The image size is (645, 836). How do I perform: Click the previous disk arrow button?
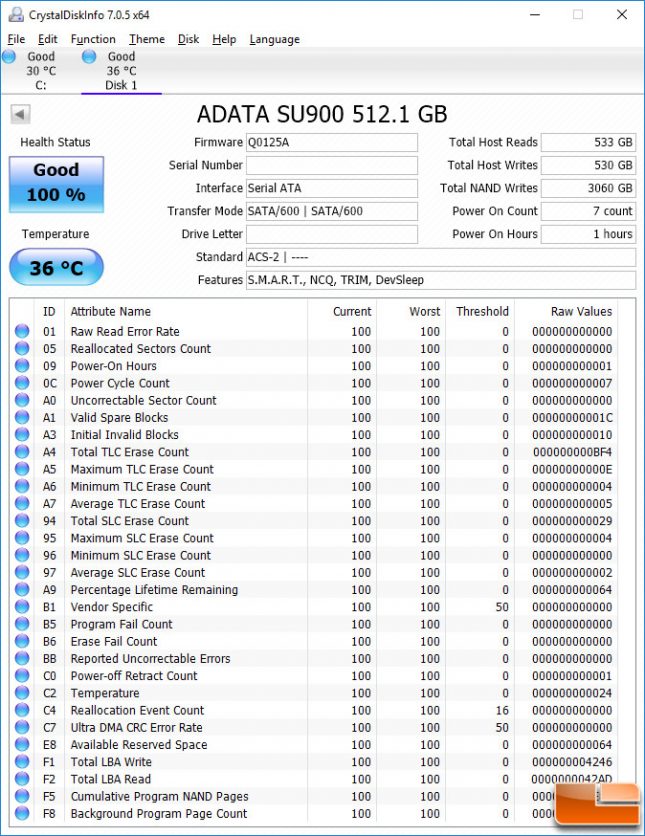pos(20,114)
